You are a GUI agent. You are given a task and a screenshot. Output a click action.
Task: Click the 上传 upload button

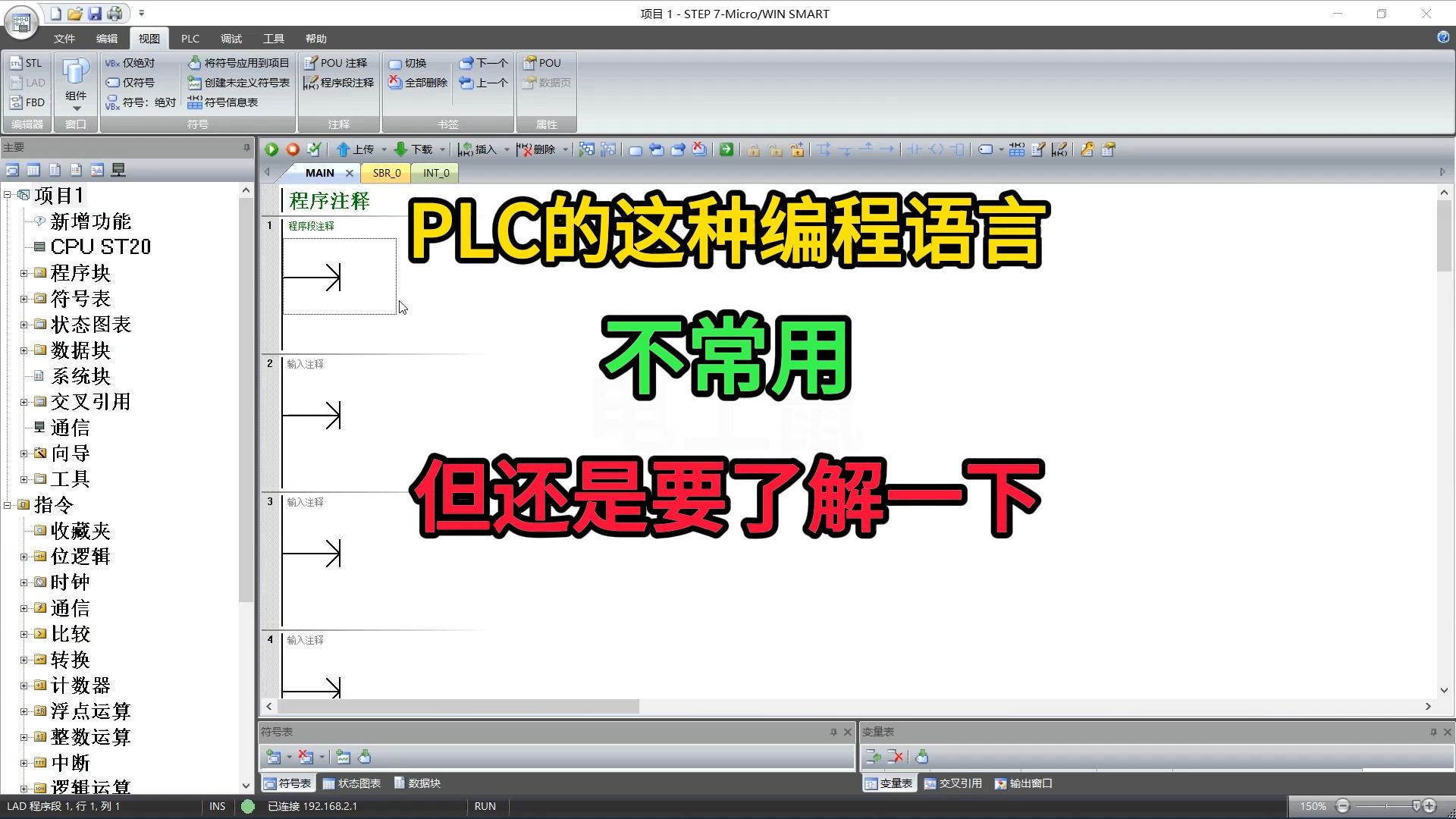pos(356,149)
